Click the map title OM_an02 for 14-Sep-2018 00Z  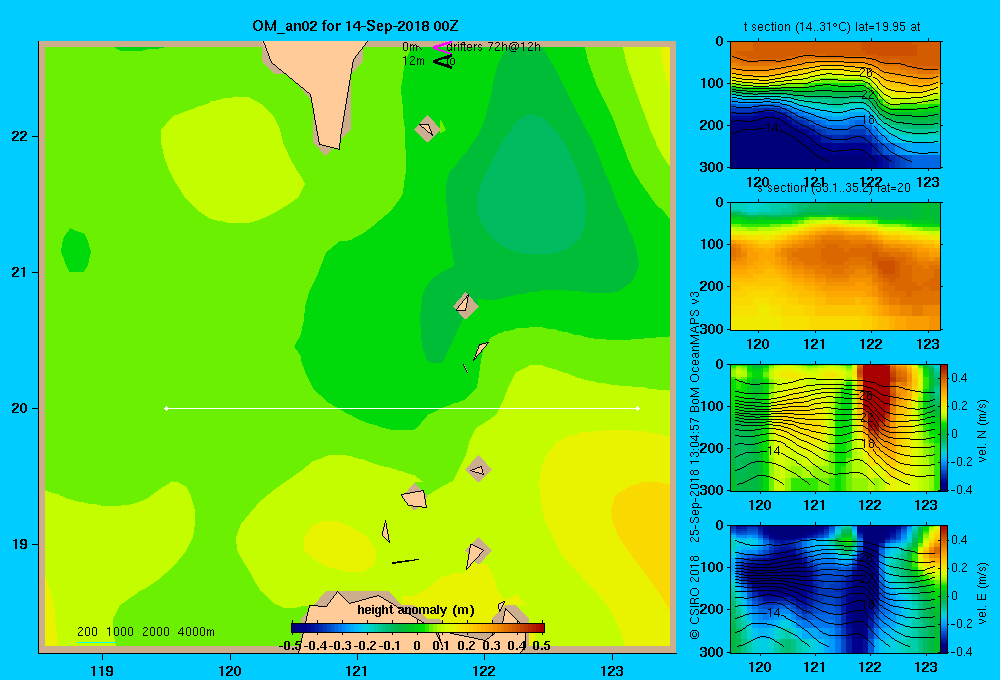click(x=355, y=26)
